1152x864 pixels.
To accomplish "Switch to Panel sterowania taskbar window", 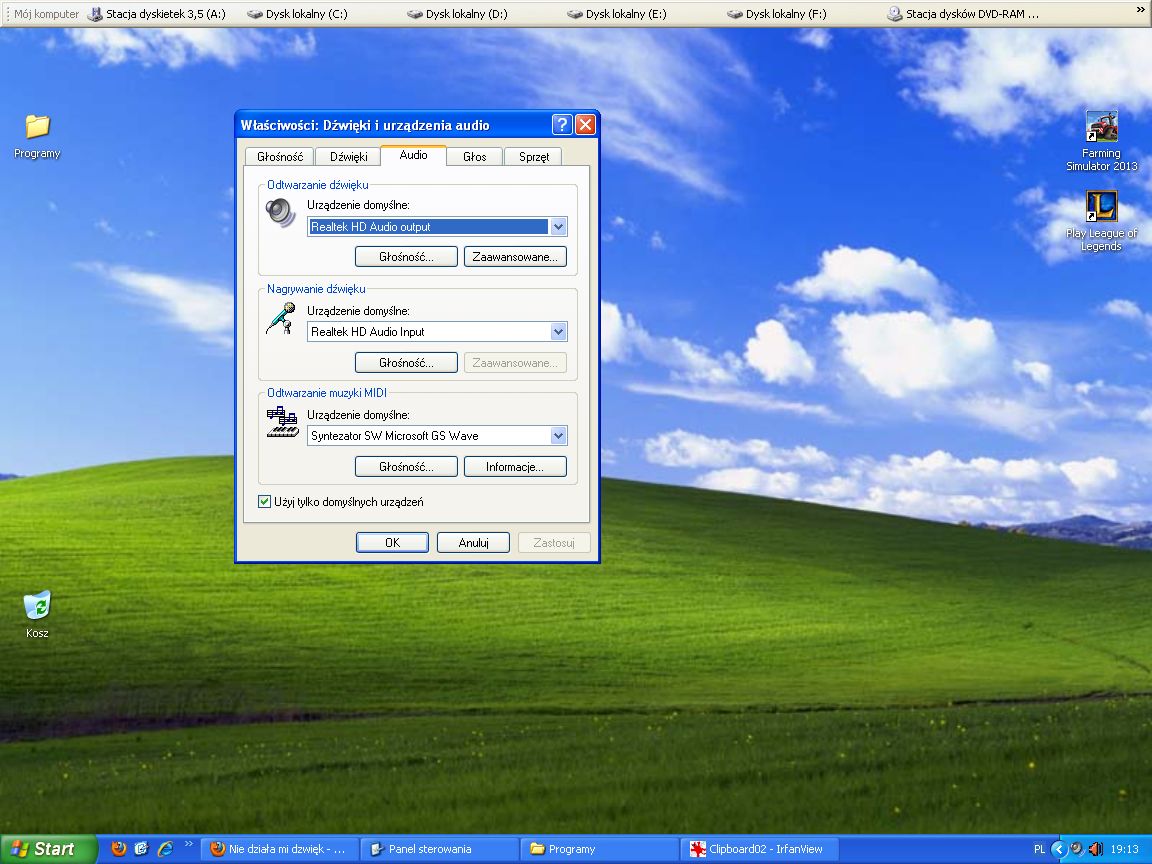I will point(439,849).
